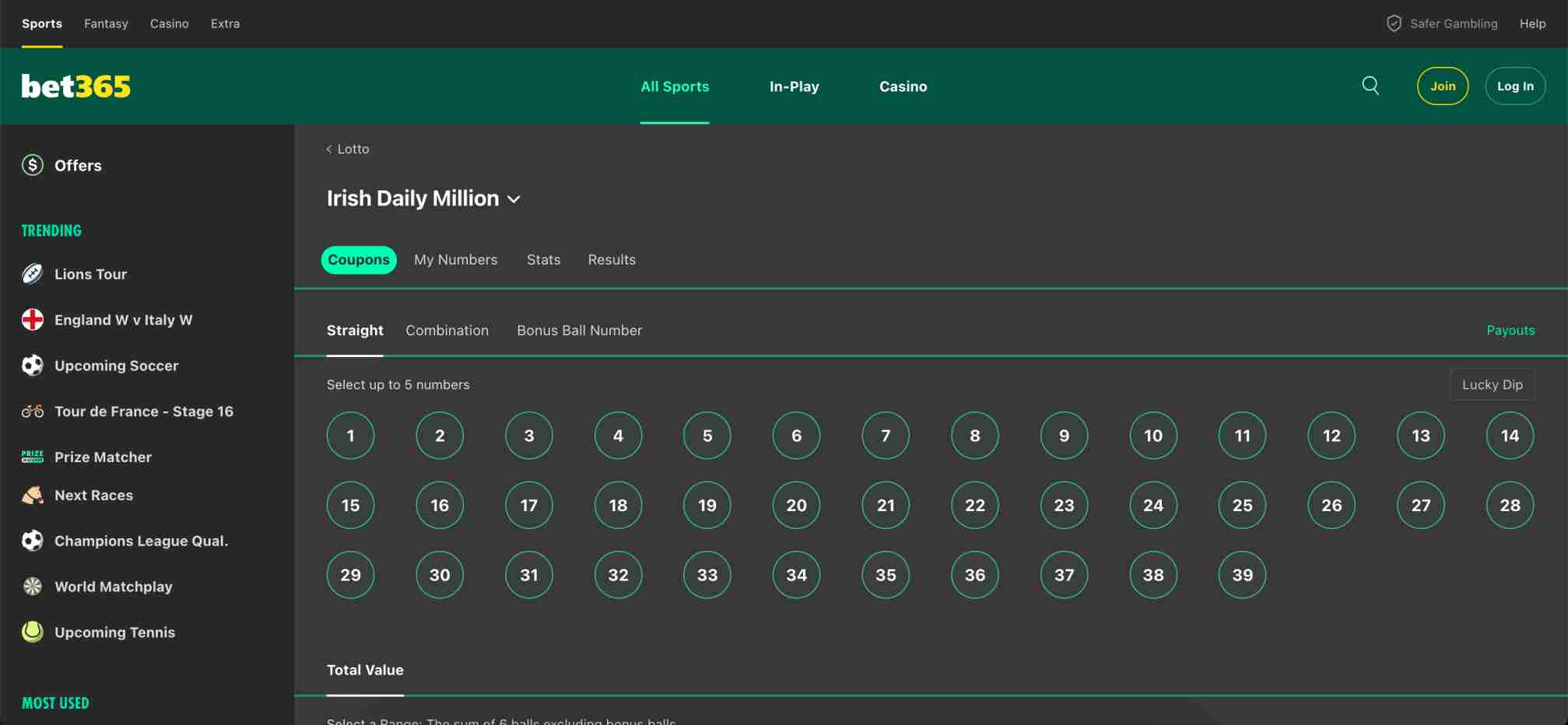Click the Prize Matcher icon
The width and height of the screenshot is (1568, 725).
(x=33, y=457)
